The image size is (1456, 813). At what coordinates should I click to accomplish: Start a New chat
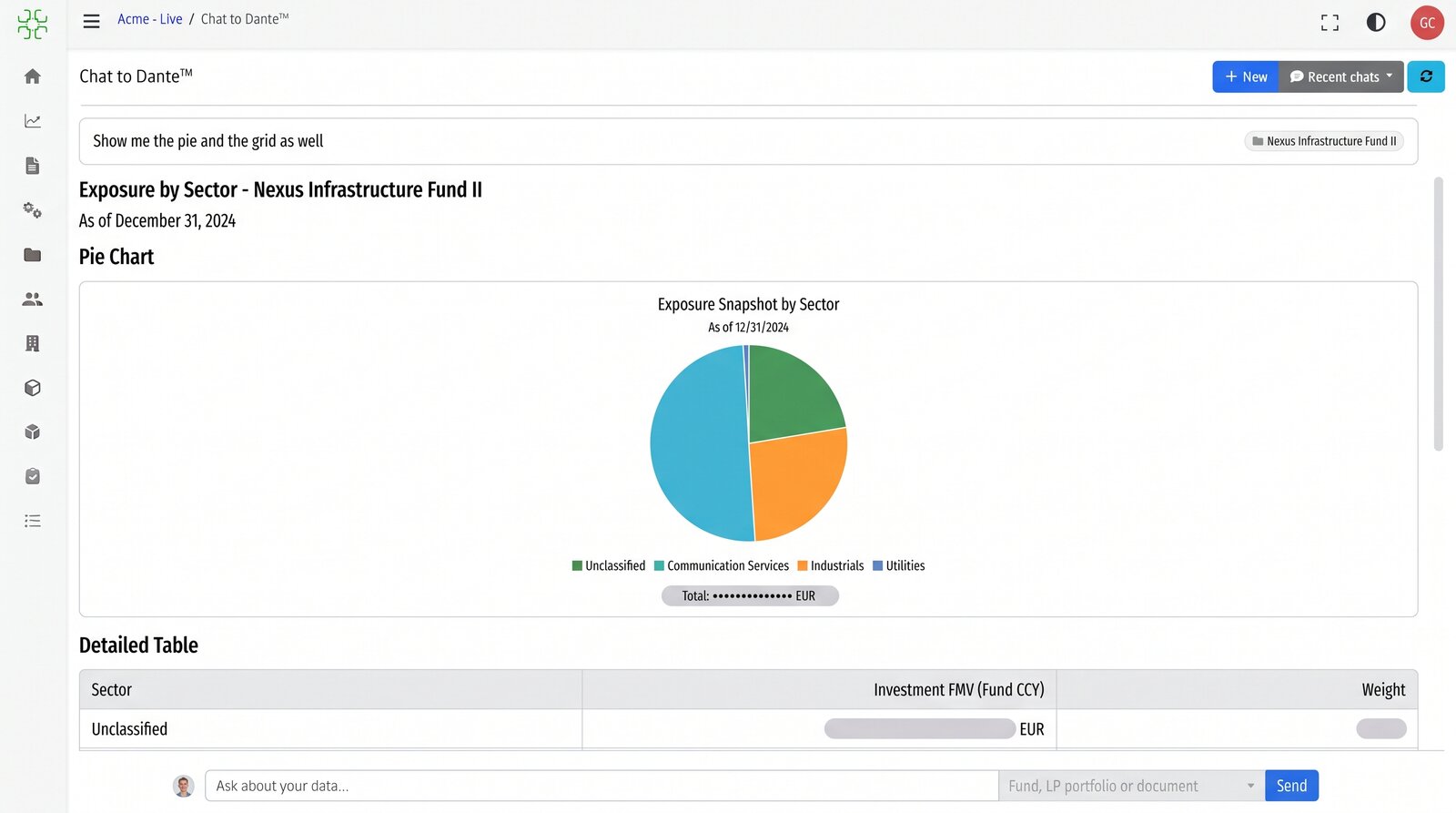[1246, 76]
